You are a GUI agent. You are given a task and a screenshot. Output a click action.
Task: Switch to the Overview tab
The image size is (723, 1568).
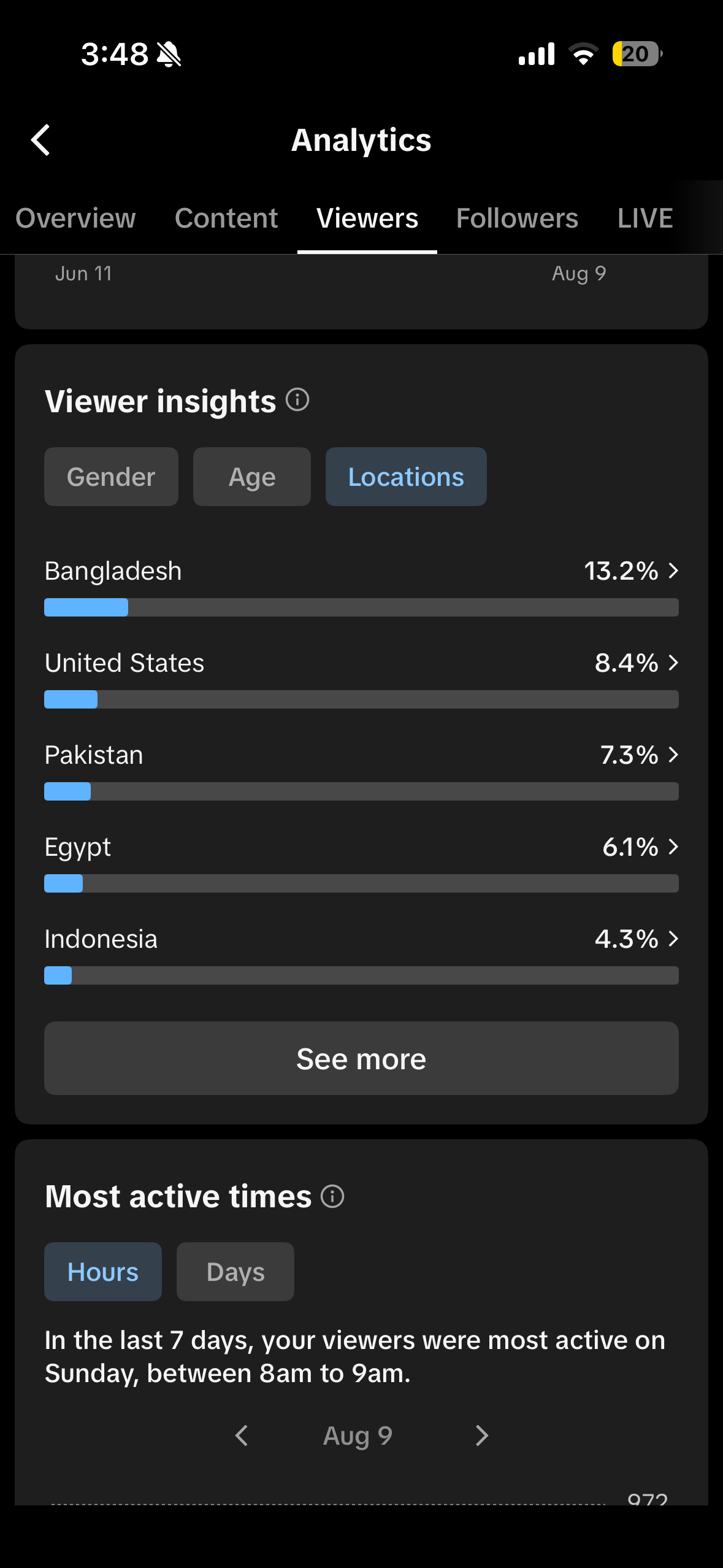click(75, 218)
